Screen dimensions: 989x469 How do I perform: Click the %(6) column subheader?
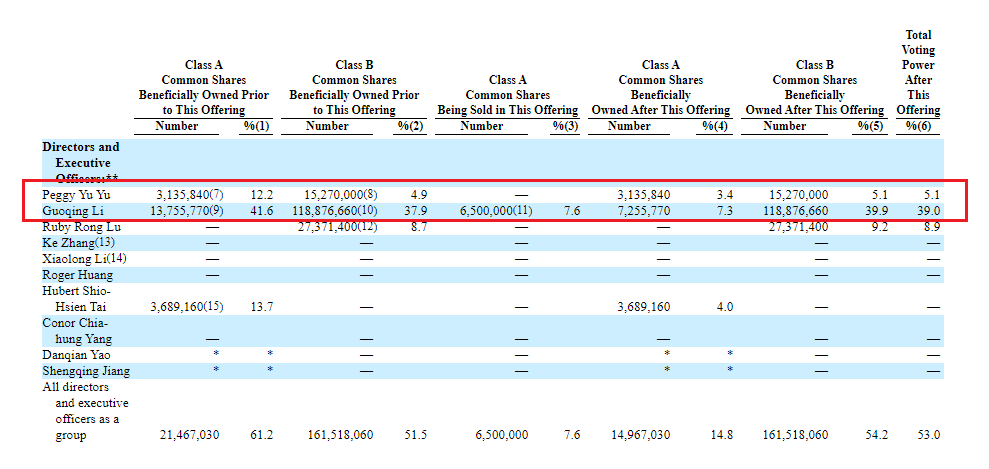click(x=917, y=126)
